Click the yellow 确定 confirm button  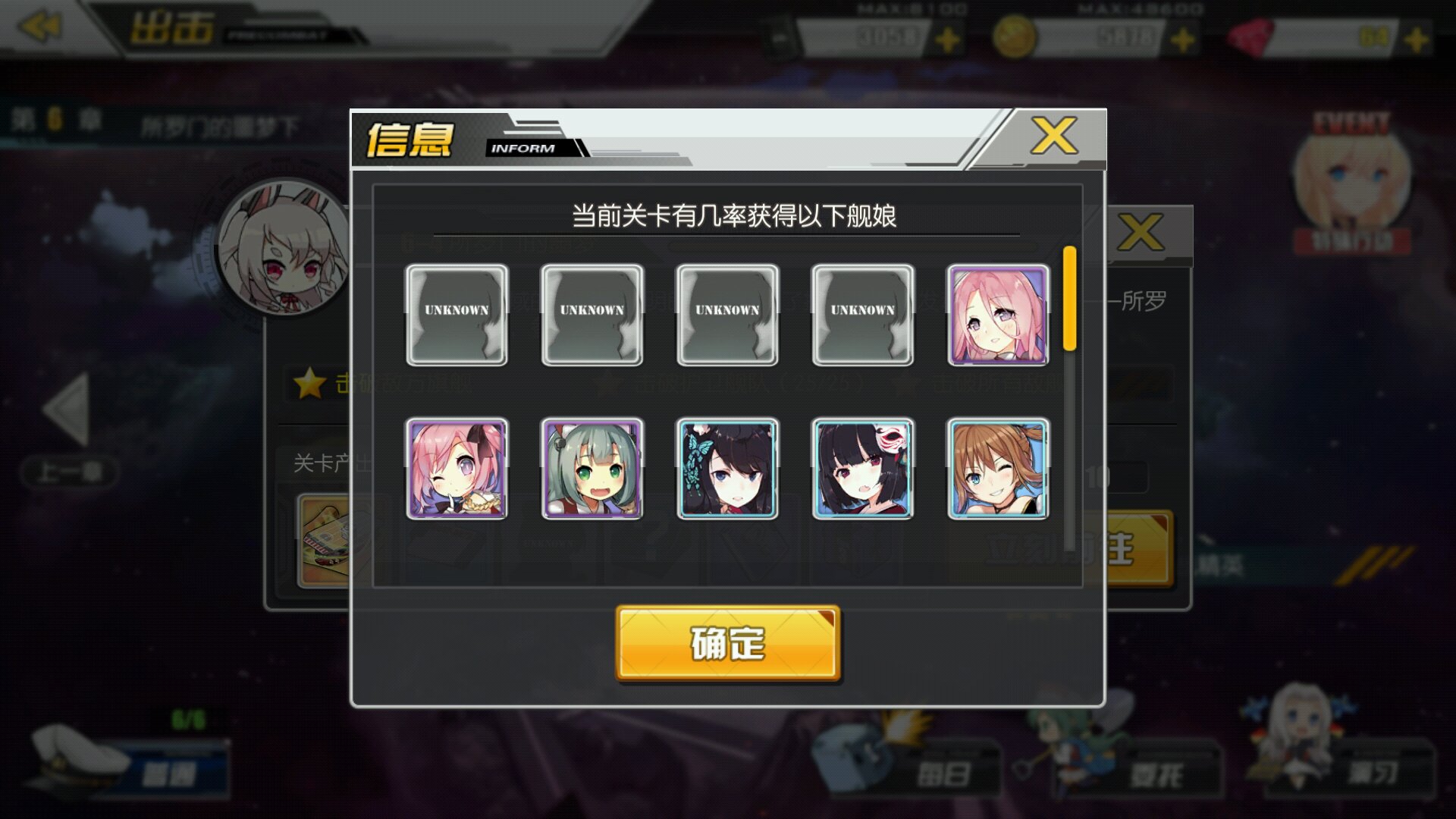728,643
